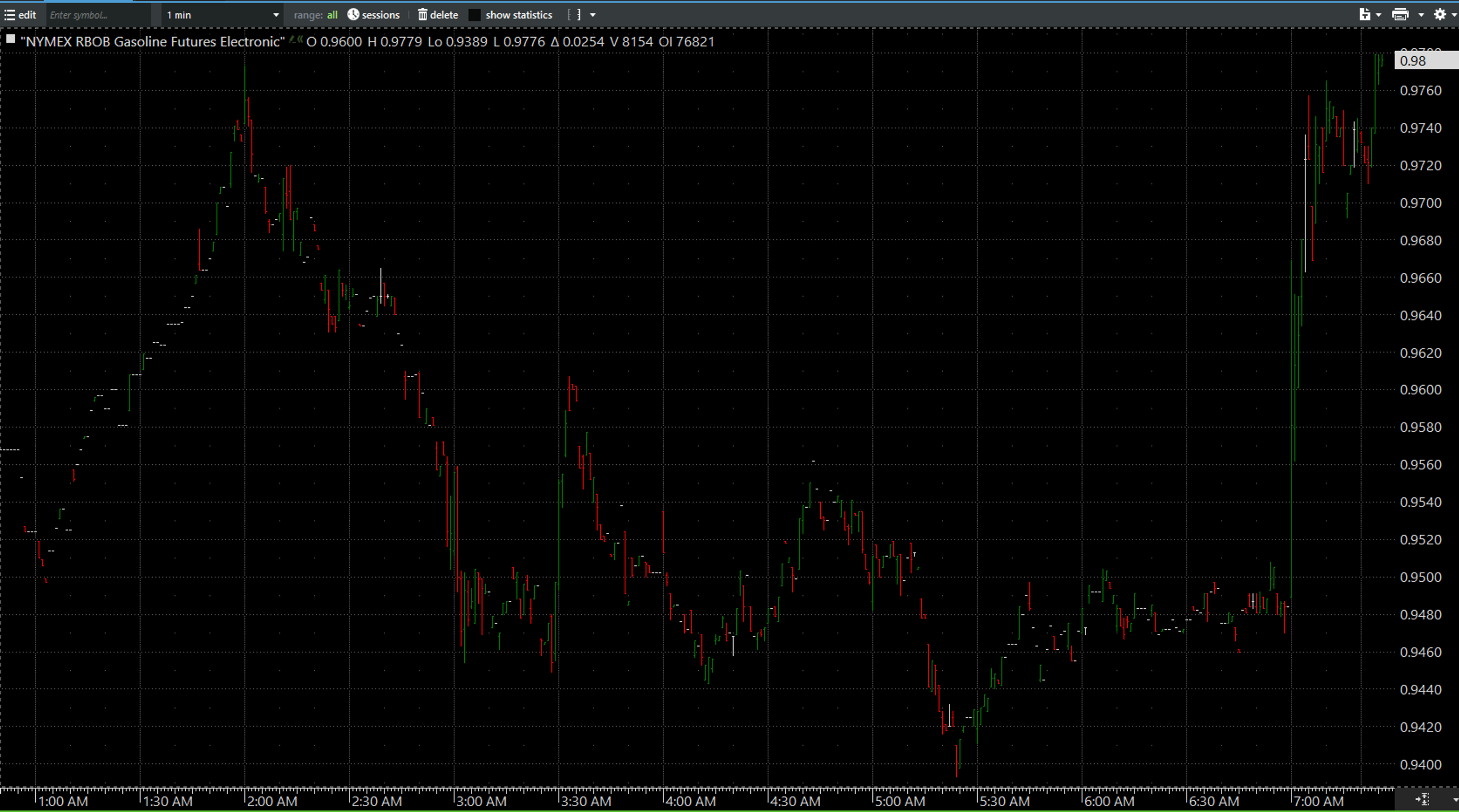Open the edit menu

pyautogui.click(x=21, y=15)
